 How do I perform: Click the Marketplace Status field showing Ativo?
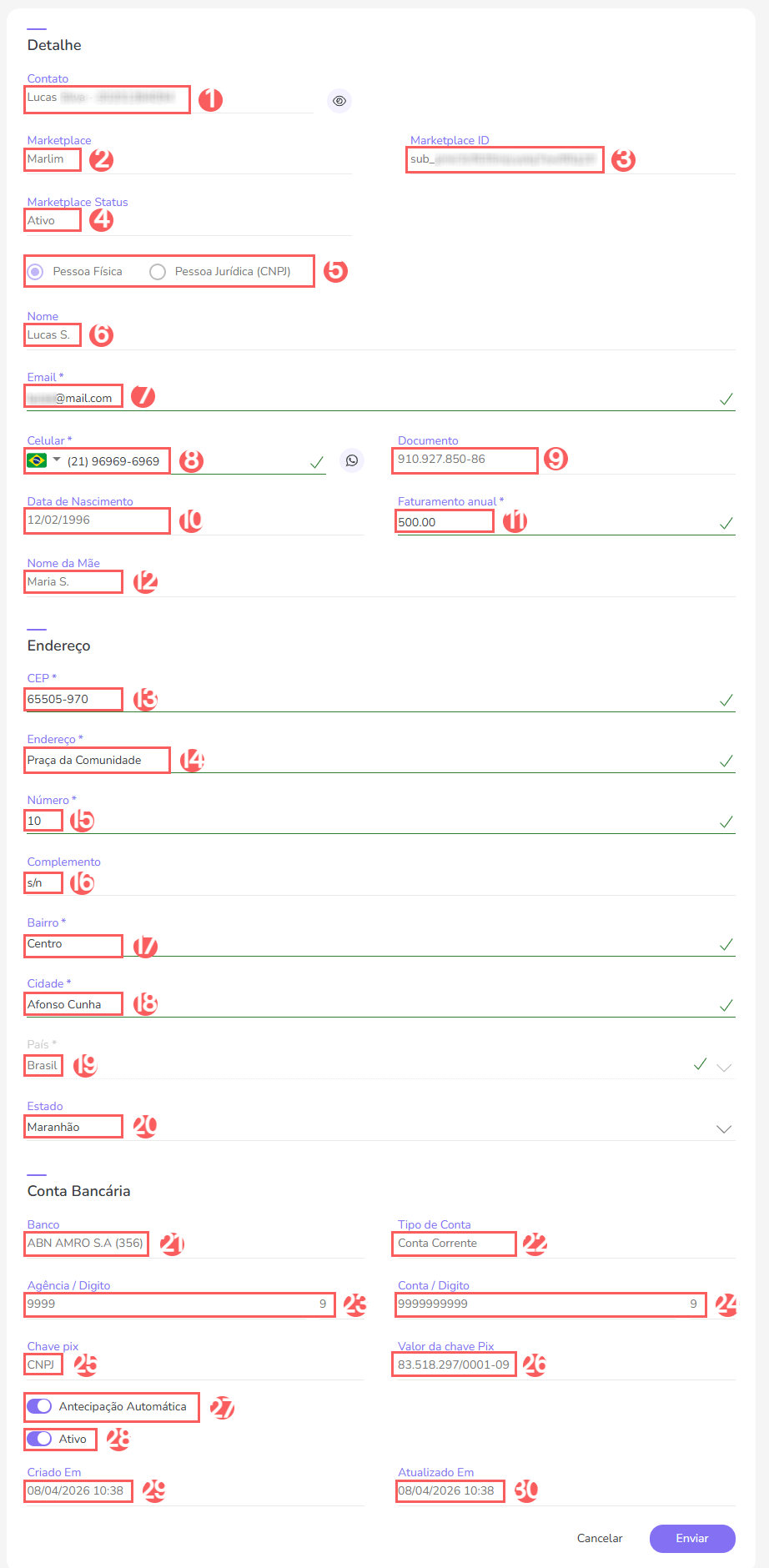point(52,220)
